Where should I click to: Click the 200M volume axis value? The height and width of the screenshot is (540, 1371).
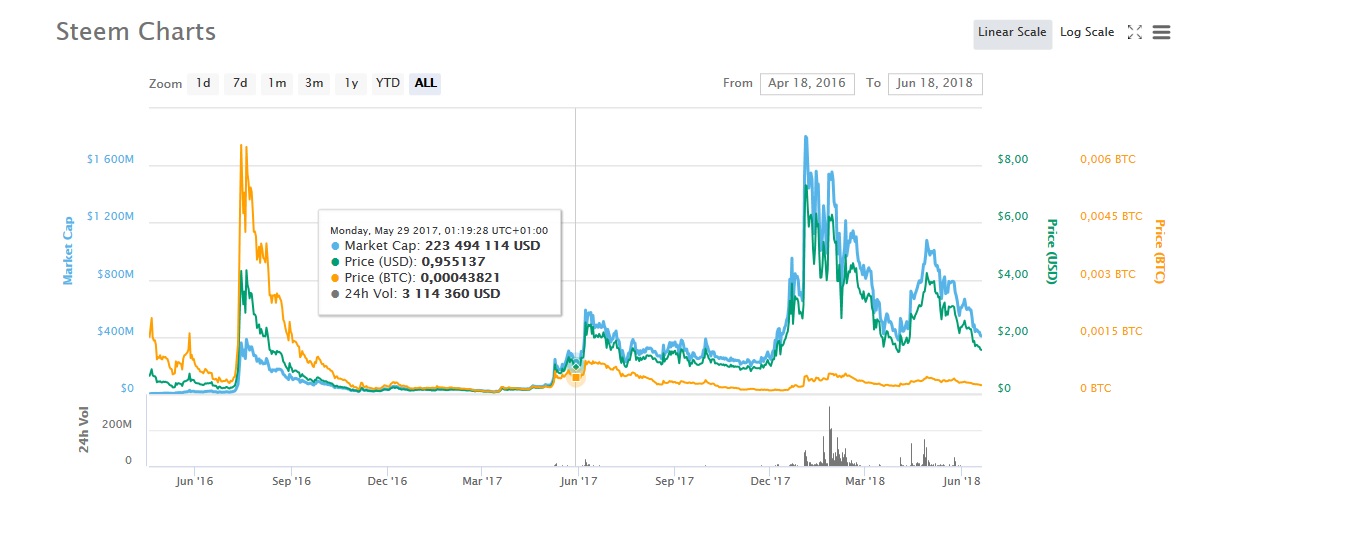click(x=118, y=425)
